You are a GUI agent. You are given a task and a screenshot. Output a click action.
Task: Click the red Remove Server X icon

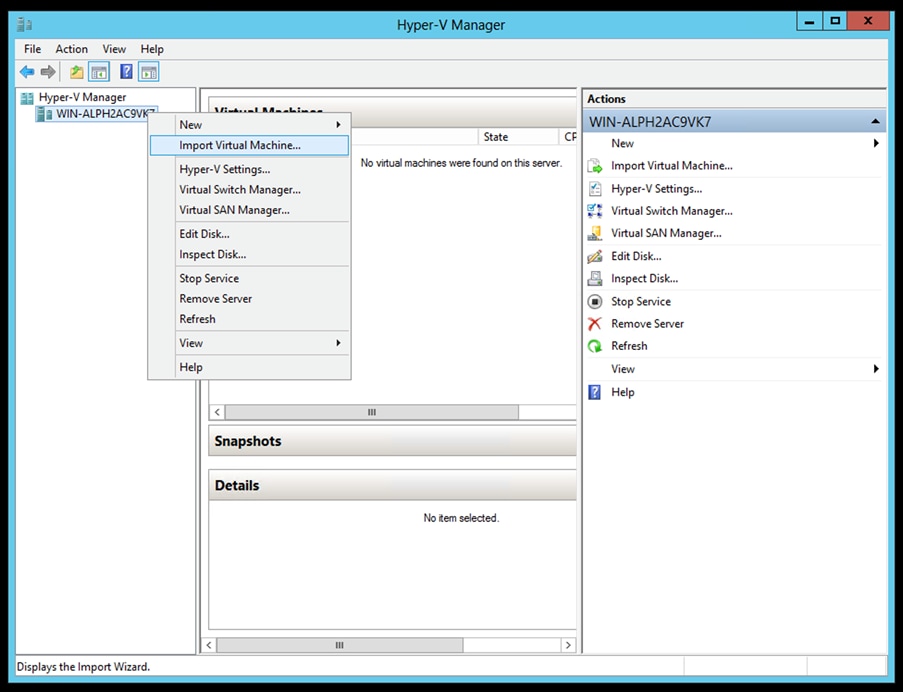595,324
